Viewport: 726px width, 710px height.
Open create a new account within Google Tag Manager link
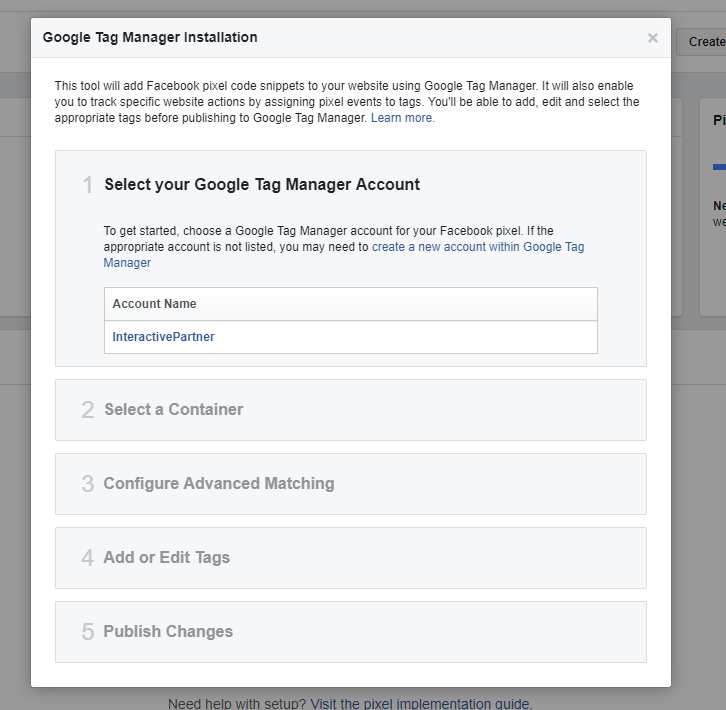tap(344, 255)
